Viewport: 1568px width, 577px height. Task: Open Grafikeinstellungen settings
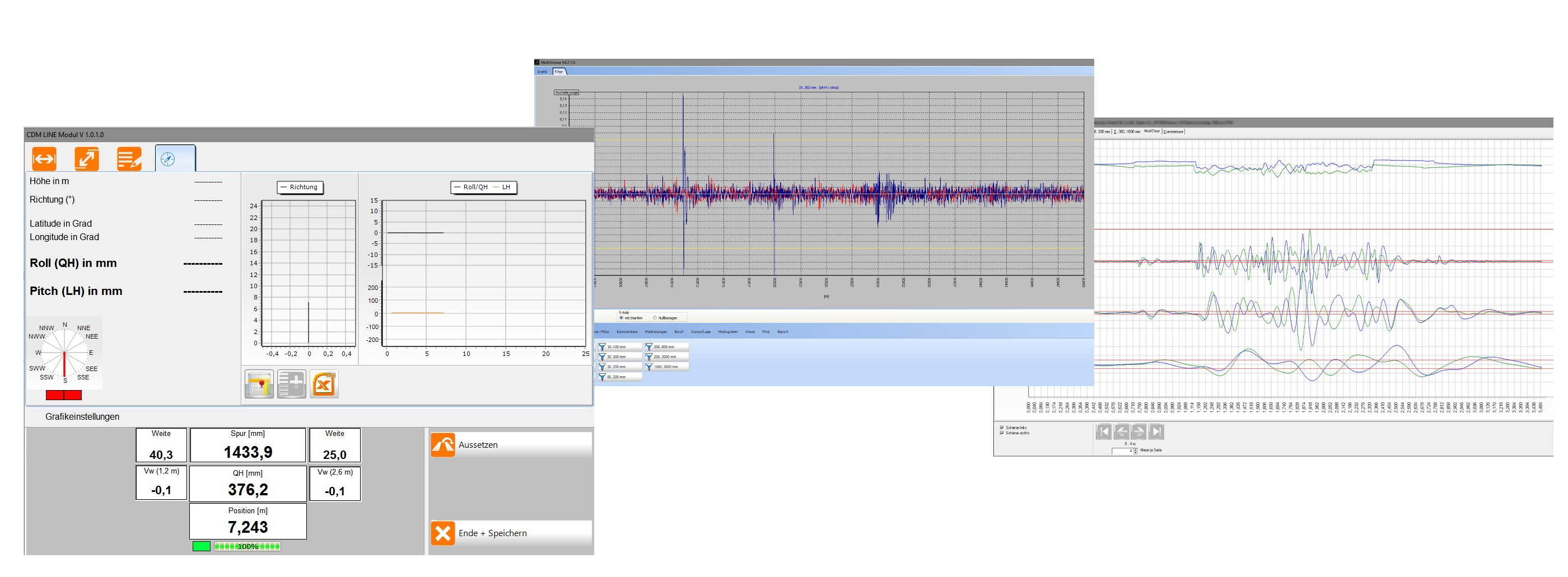82,417
